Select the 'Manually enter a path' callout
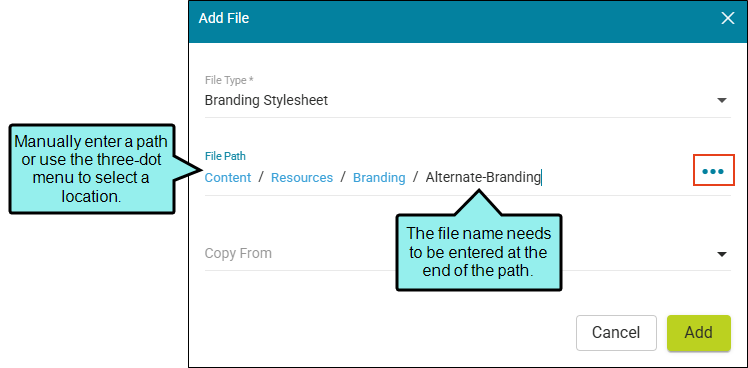 coord(91,169)
